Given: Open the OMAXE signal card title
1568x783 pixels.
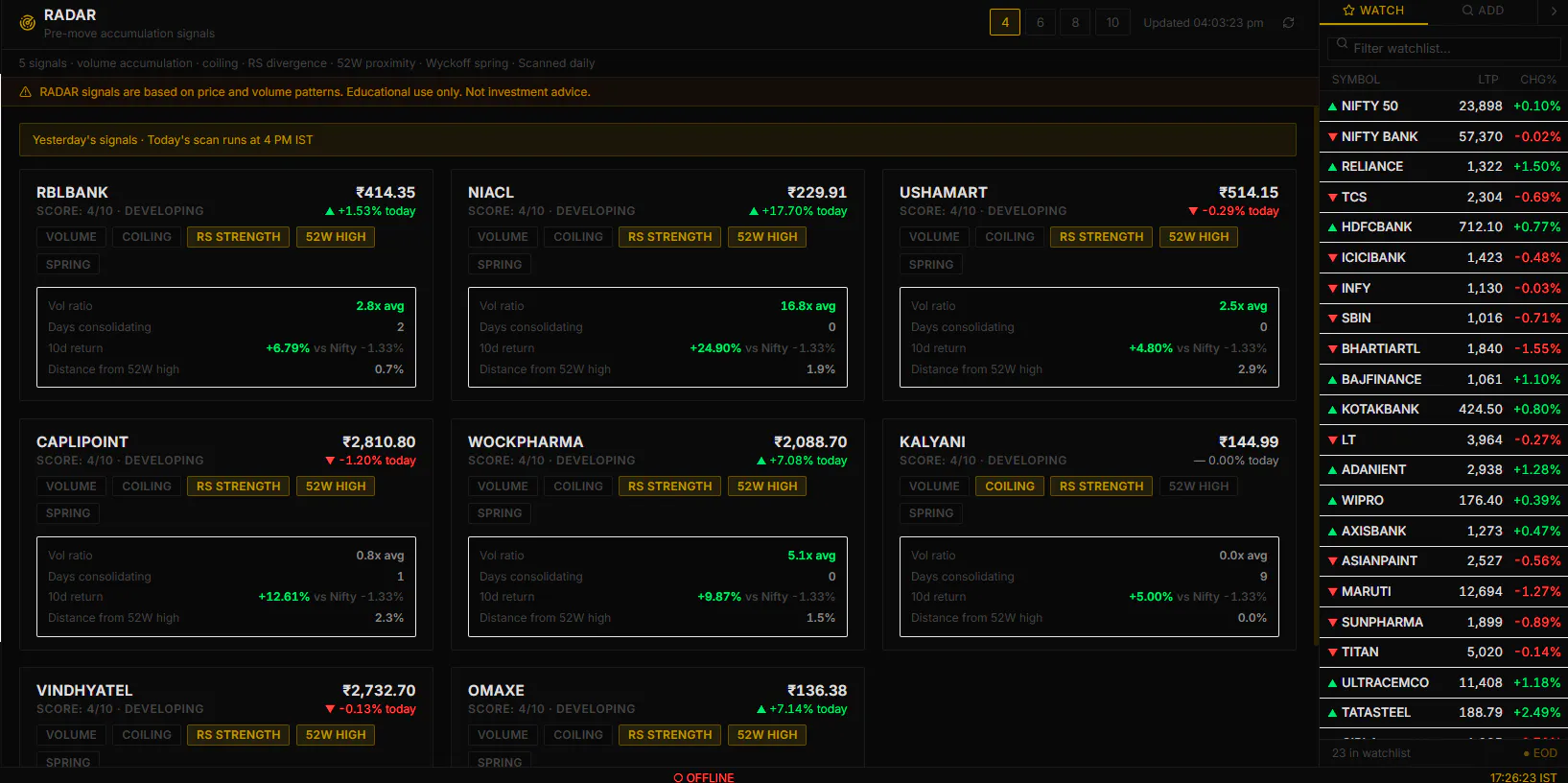Looking at the screenshot, I should [x=496, y=691].
